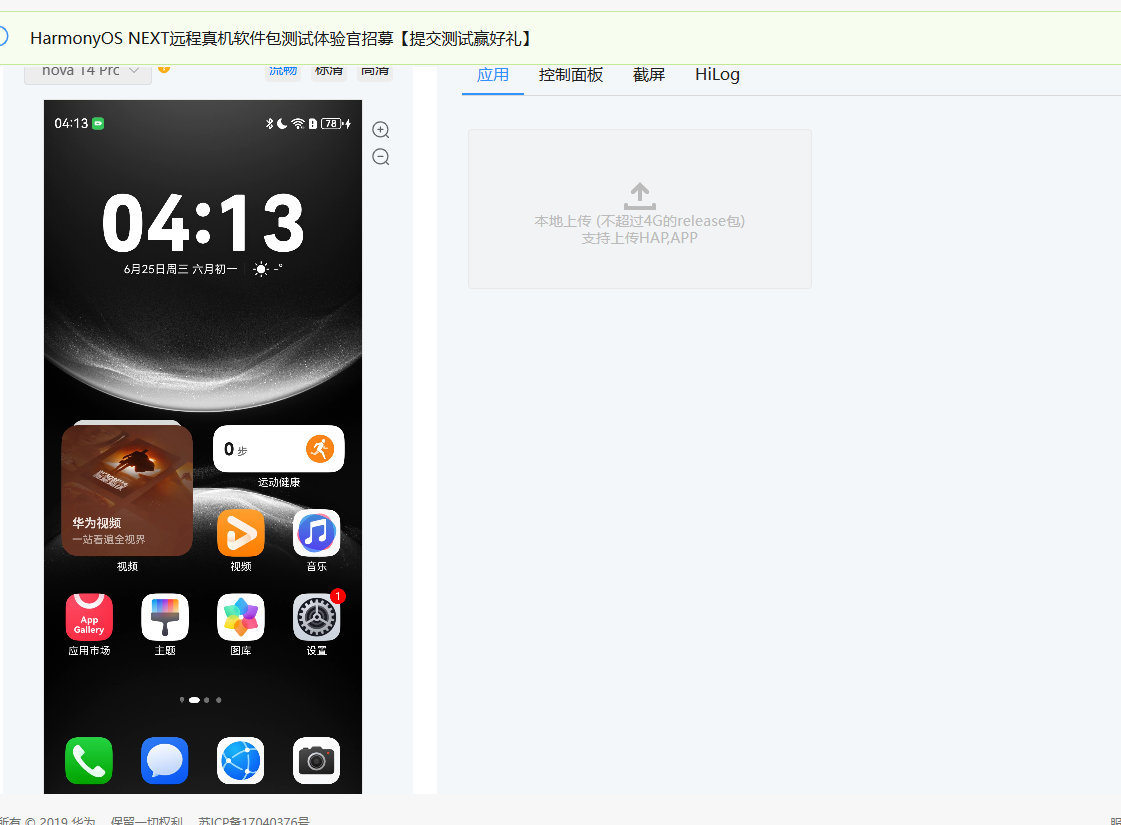Tap the green Phone dialer icon

coord(89,761)
